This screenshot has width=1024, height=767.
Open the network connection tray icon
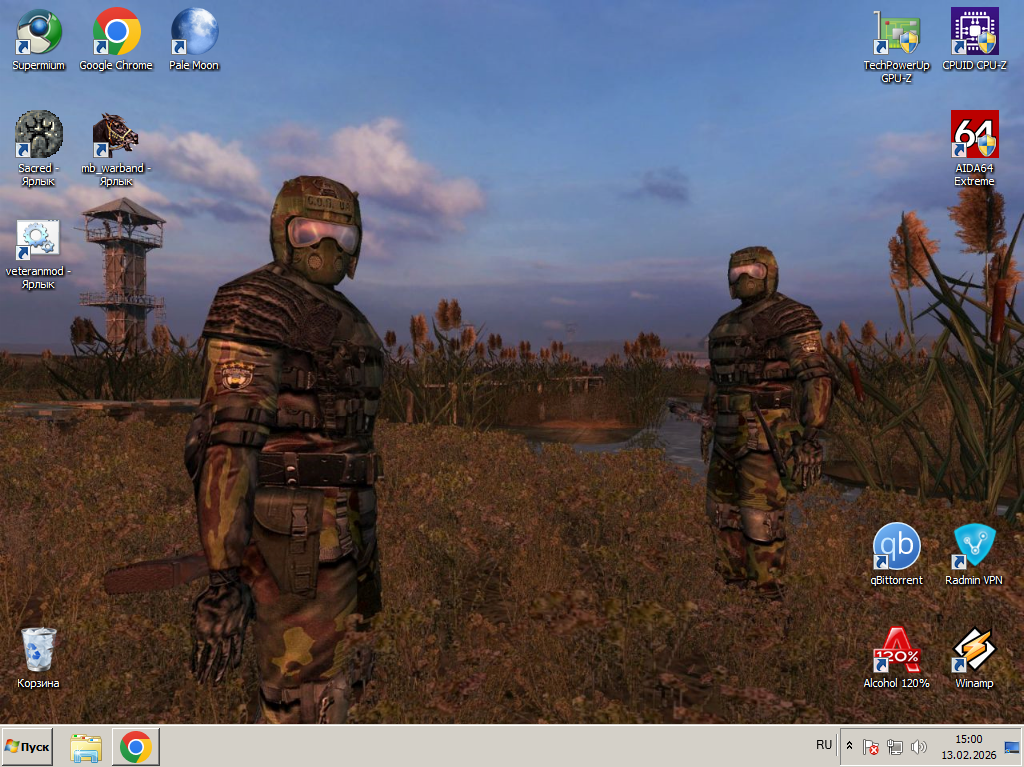pos(895,746)
